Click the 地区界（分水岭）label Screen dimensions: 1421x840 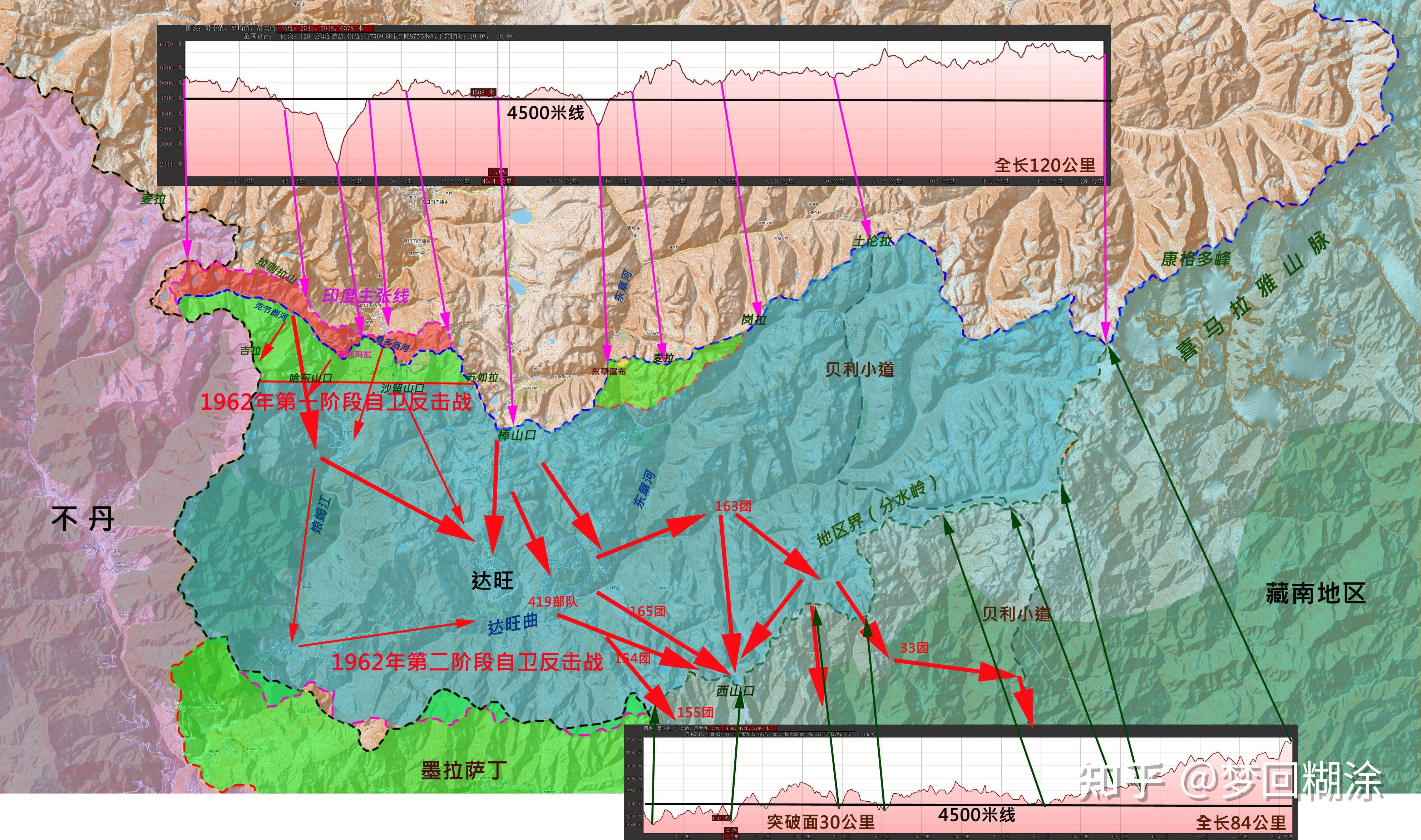877,512
